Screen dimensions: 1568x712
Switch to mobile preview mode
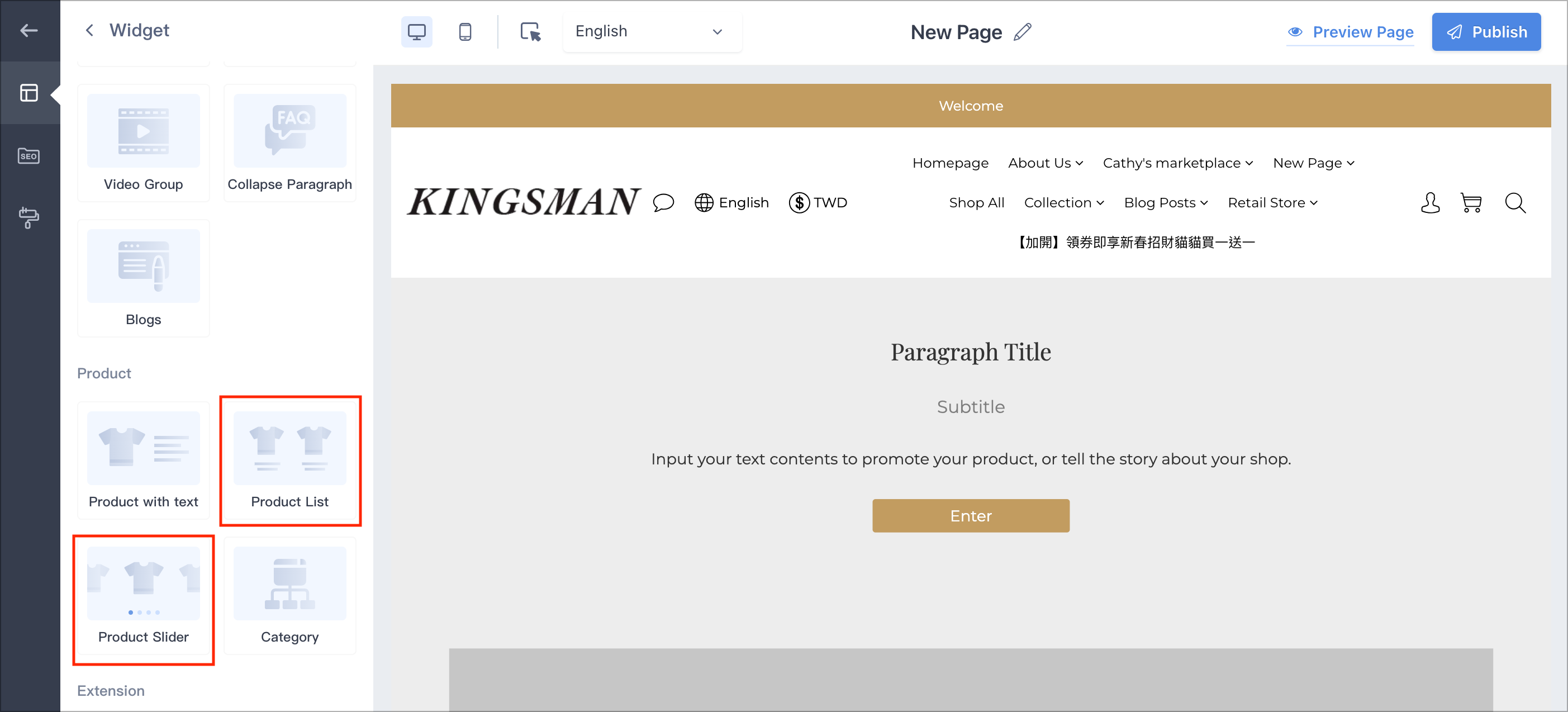465,31
